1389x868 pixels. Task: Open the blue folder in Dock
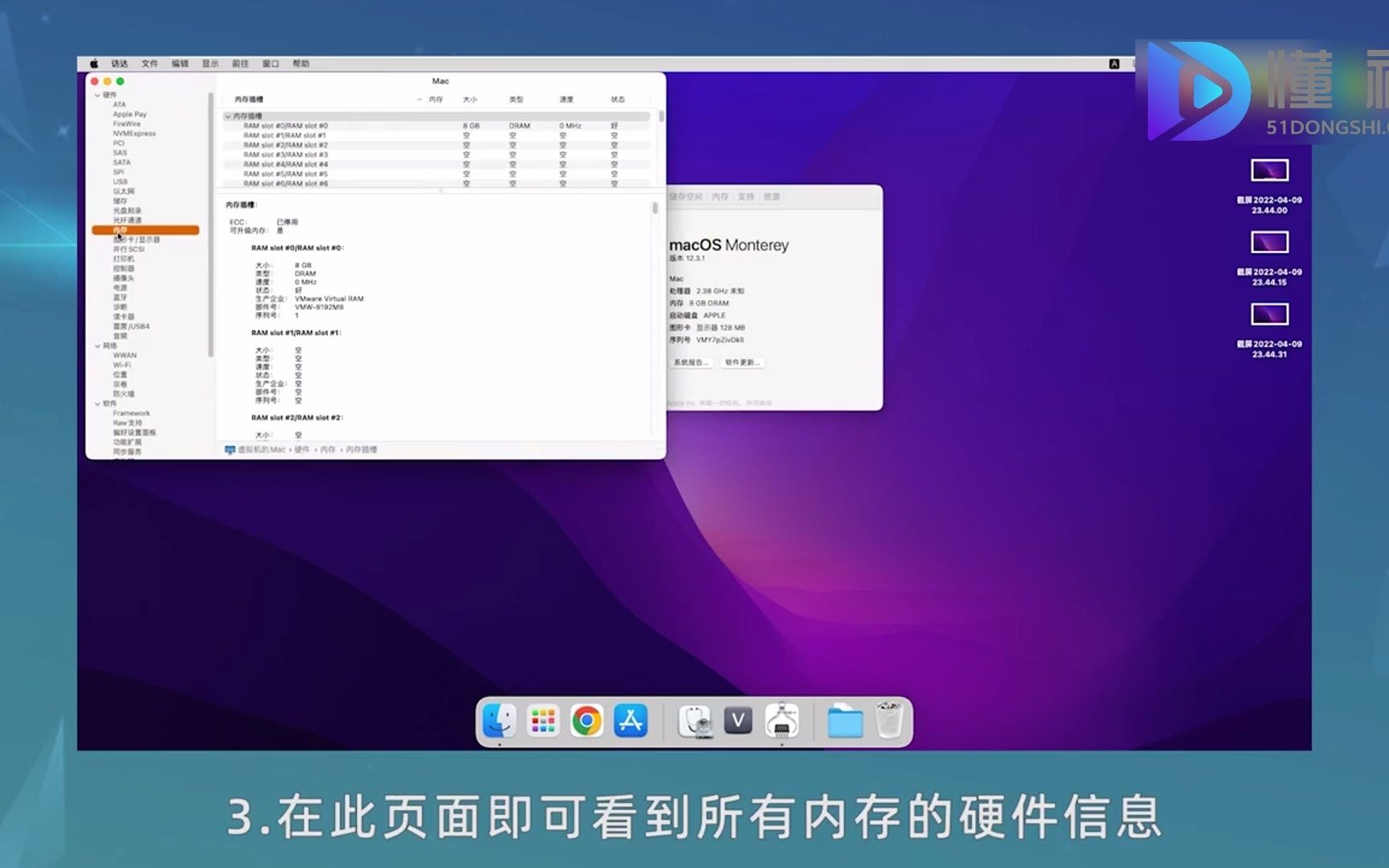point(845,721)
